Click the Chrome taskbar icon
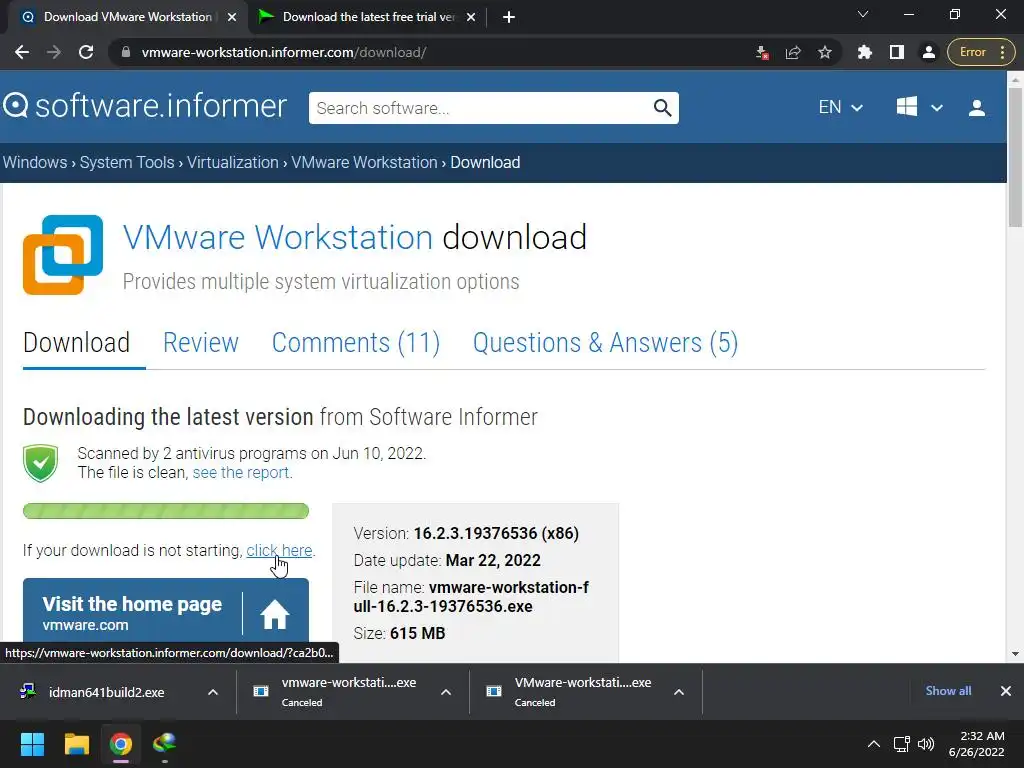Image resolution: width=1024 pixels, height=768 pixels. click(x=121, y=744)
